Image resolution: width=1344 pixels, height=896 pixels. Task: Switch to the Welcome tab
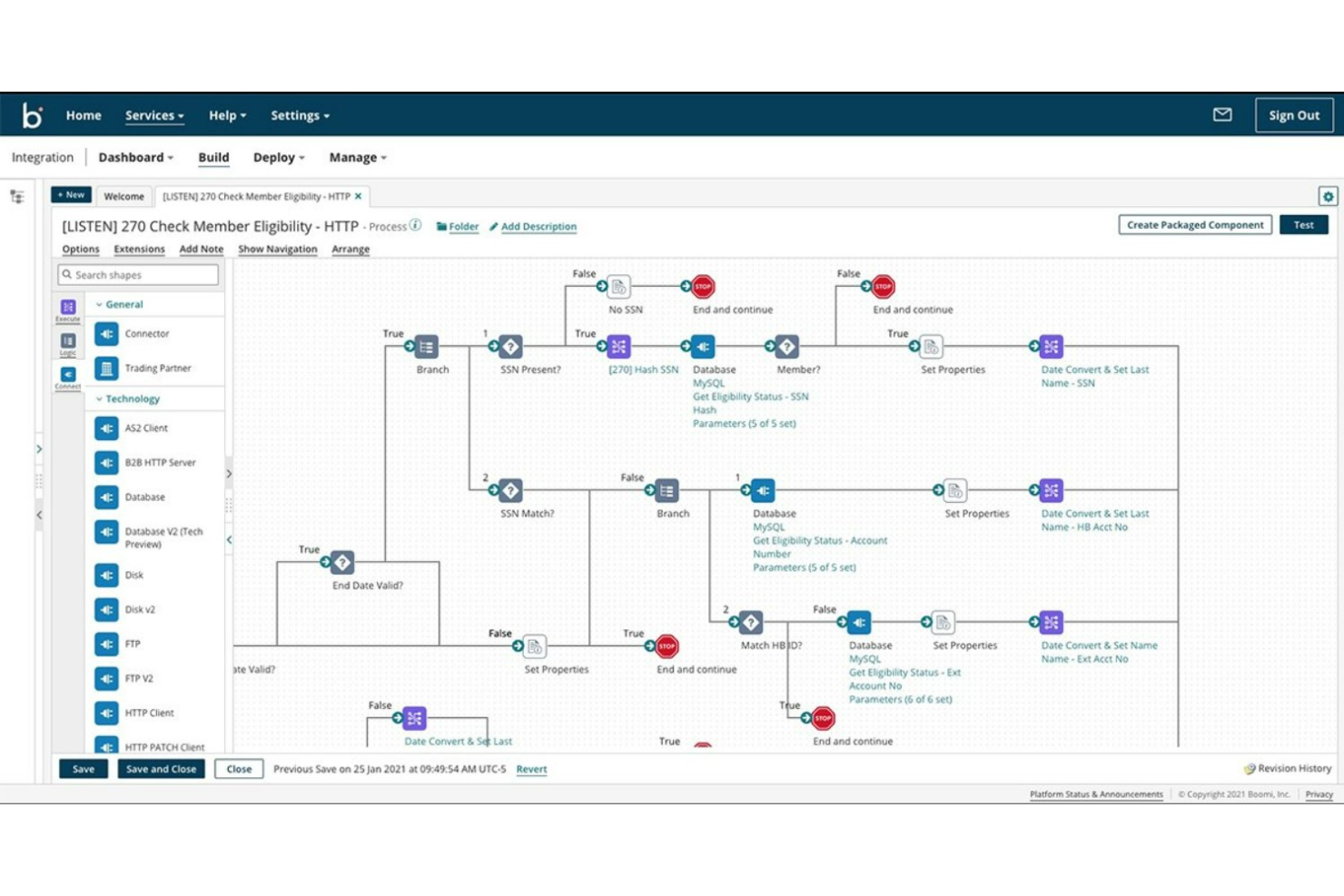click(x=124, y=196)
